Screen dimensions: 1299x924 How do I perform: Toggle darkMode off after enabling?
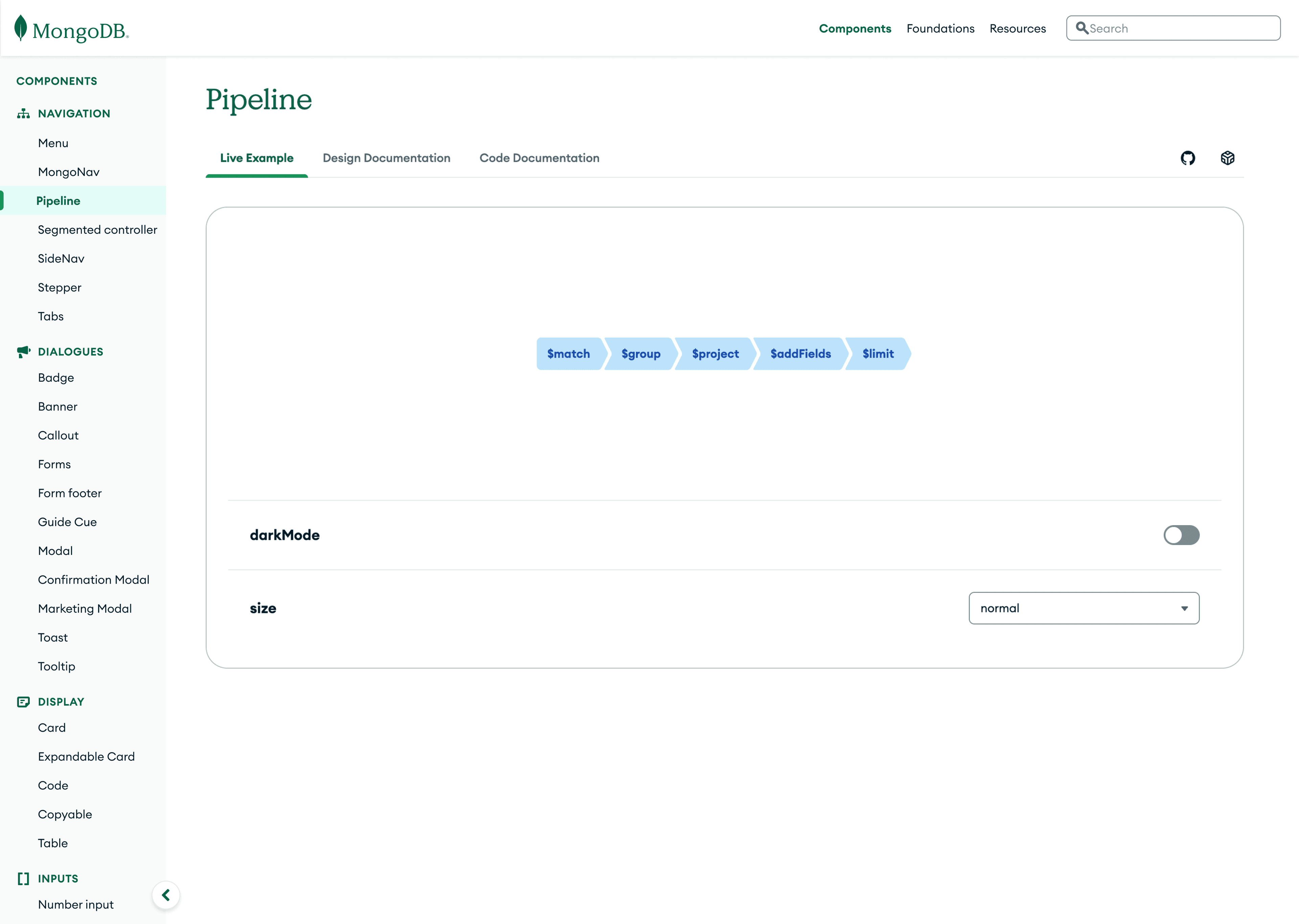click(x=1182, y=535)
